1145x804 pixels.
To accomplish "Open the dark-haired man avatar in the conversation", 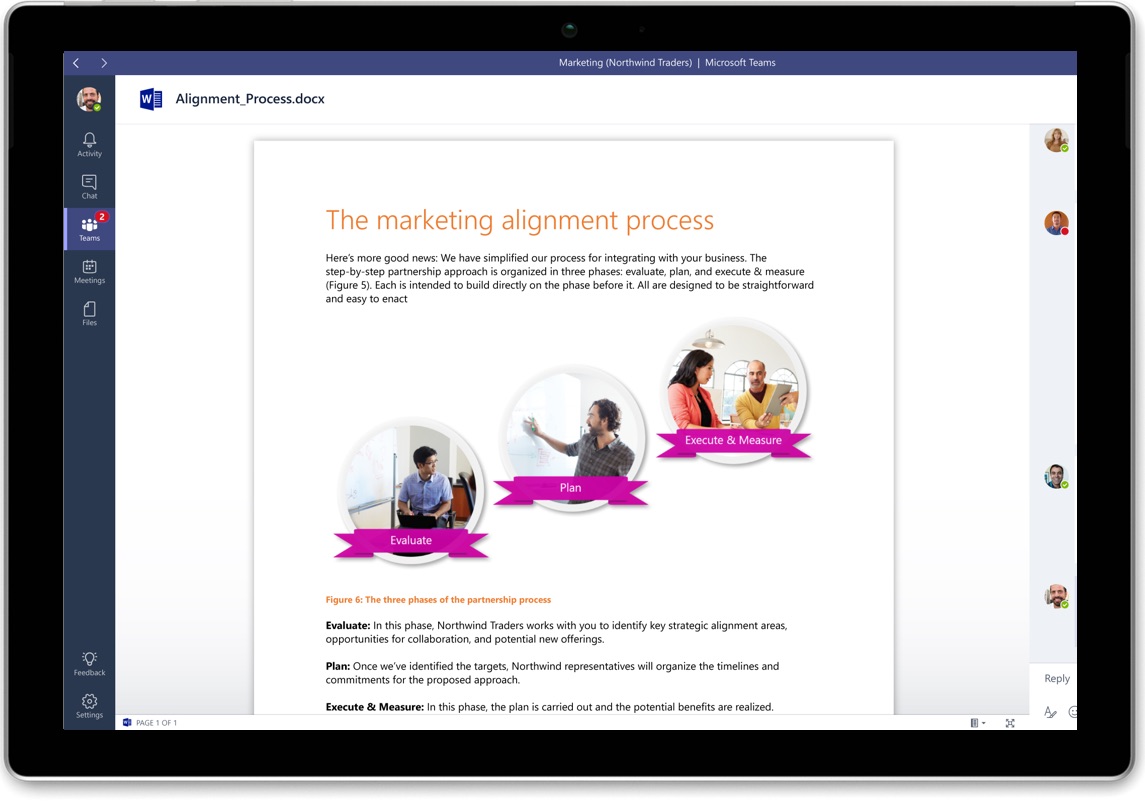I will pyautogui.click(x=1056, y=476).
